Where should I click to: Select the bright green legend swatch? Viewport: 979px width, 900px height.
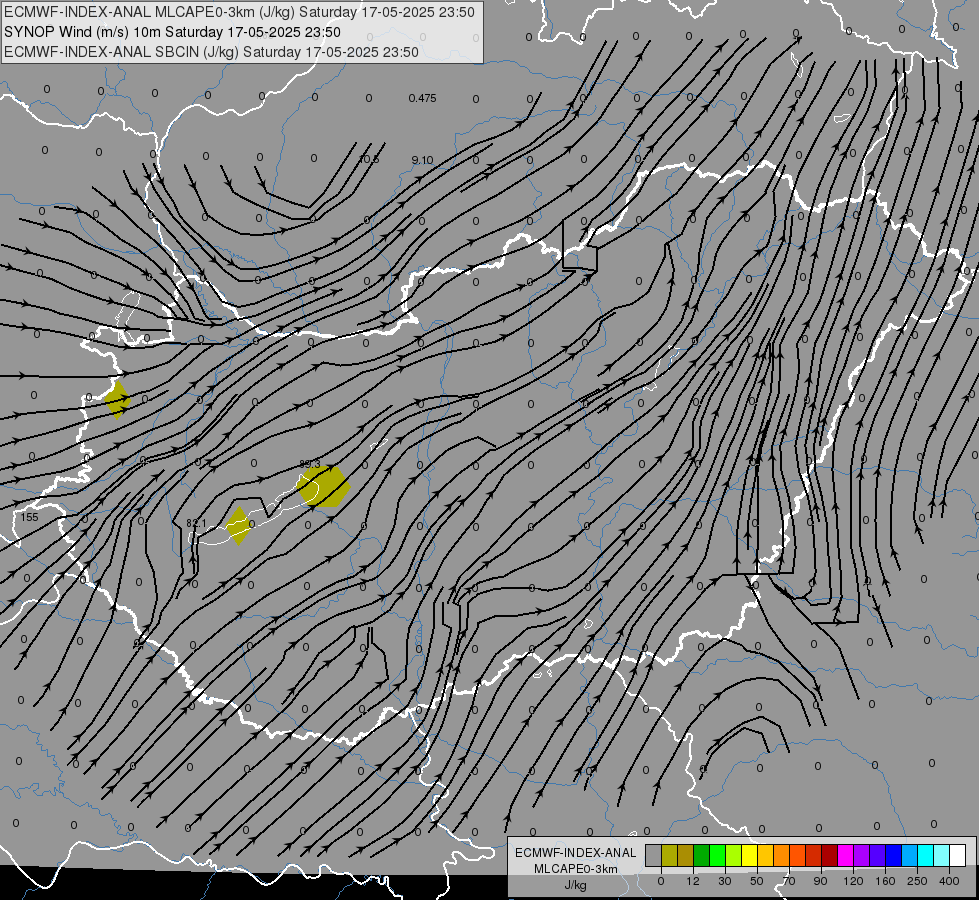pos(717,856)
